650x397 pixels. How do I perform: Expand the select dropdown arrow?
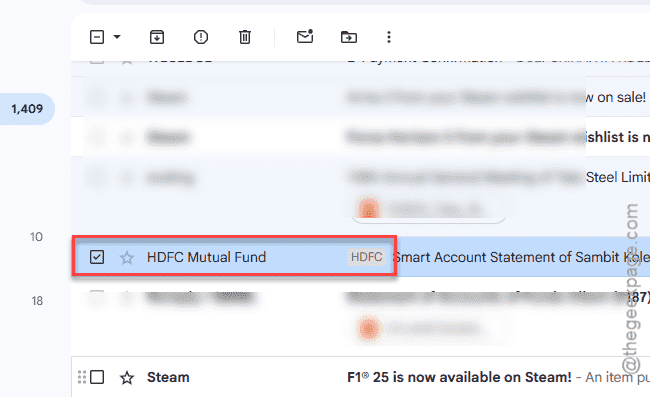117,37
